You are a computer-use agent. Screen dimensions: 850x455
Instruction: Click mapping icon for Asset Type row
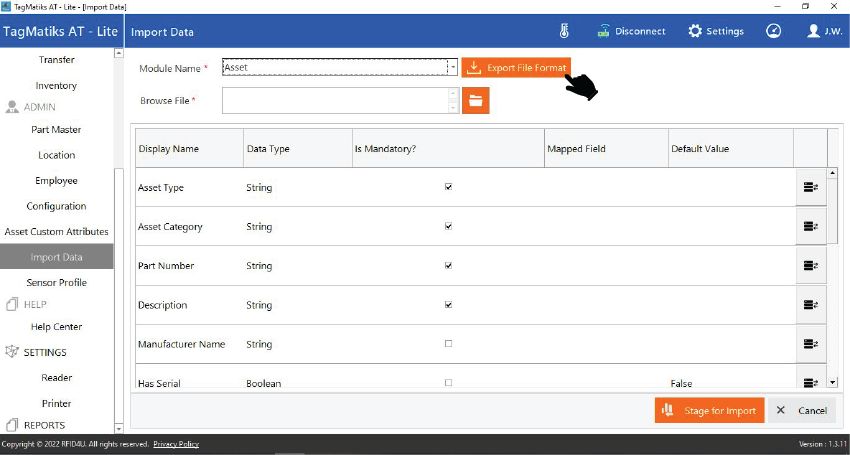(x=810, y=187)
